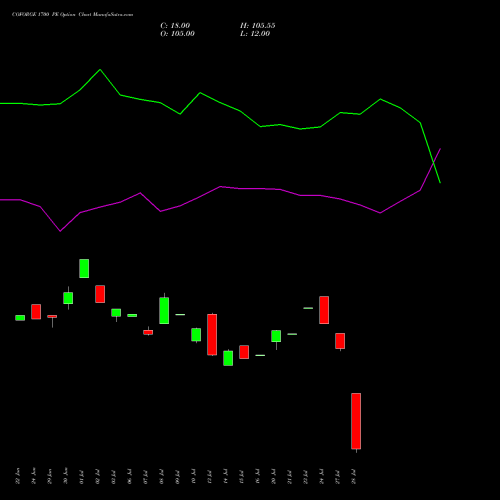
Task: Click the 28 Jul date label
Action: coord(354,477)
